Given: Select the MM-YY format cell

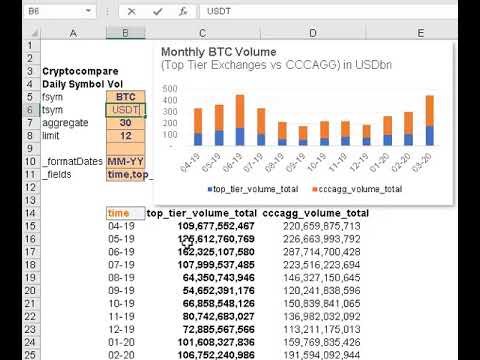Looking at the screenshot, I should [126, 162].
